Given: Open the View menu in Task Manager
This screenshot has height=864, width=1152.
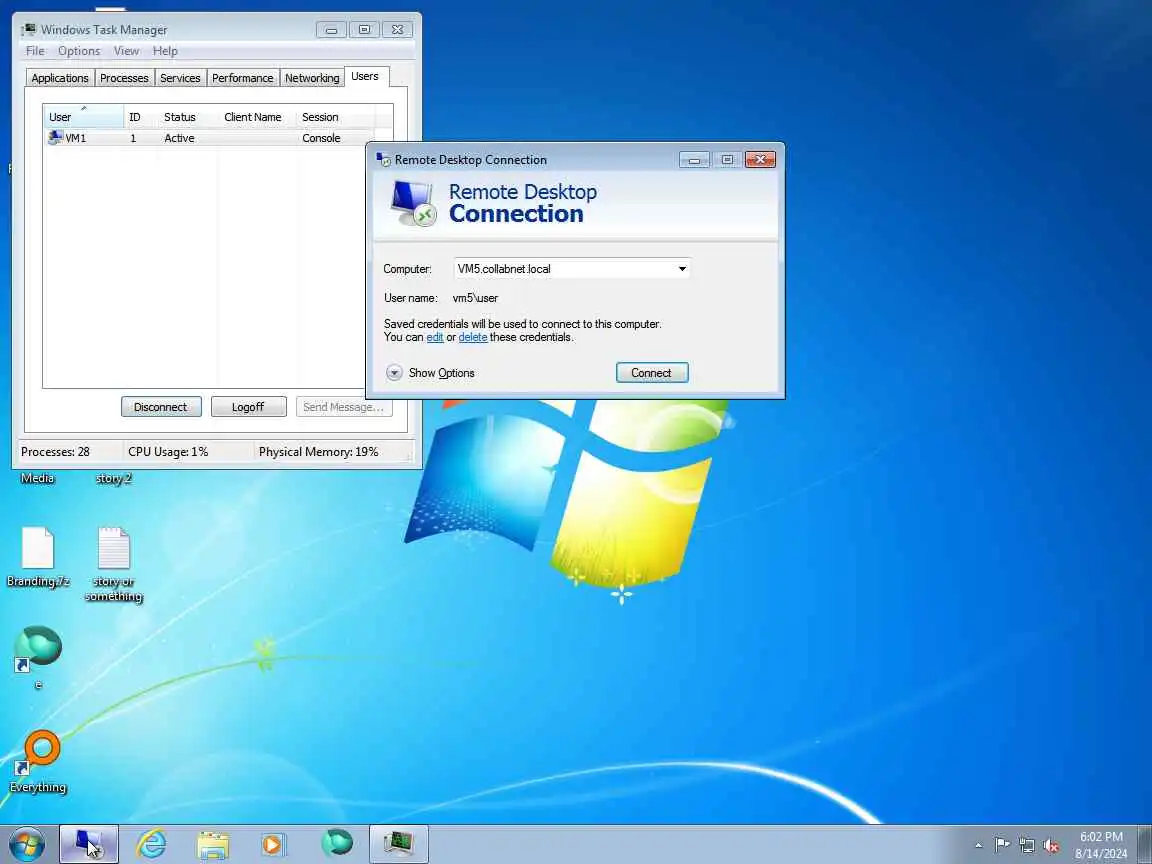Looking at the screenshot, I should point(126,51).
